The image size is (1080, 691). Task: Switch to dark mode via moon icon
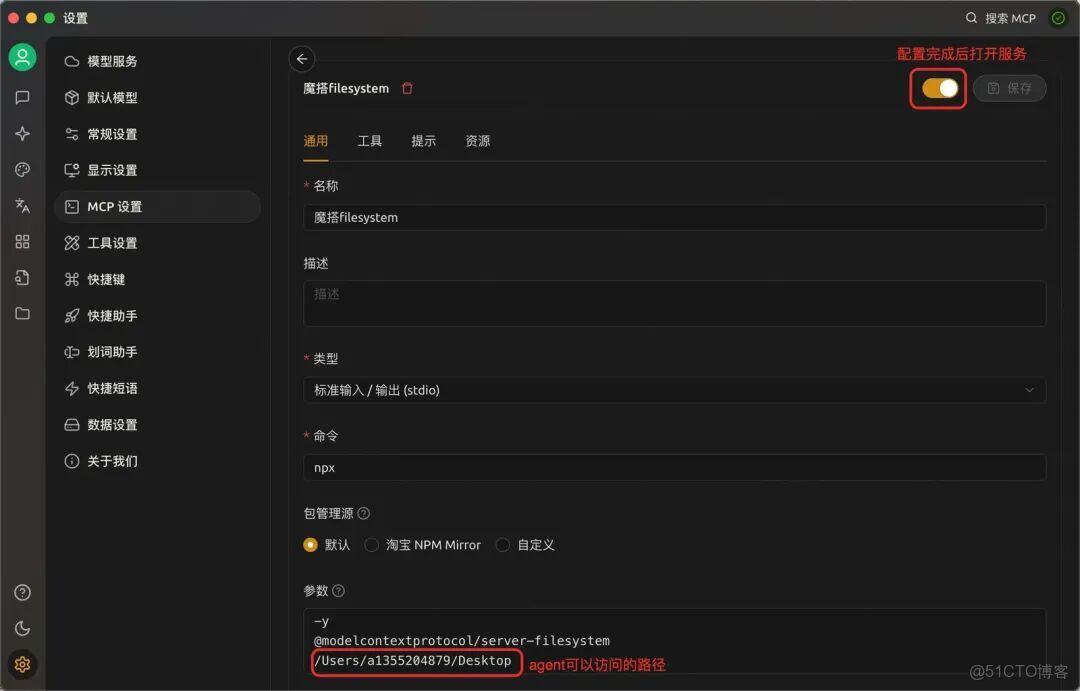pyautogui.click(x=22, y=627)
